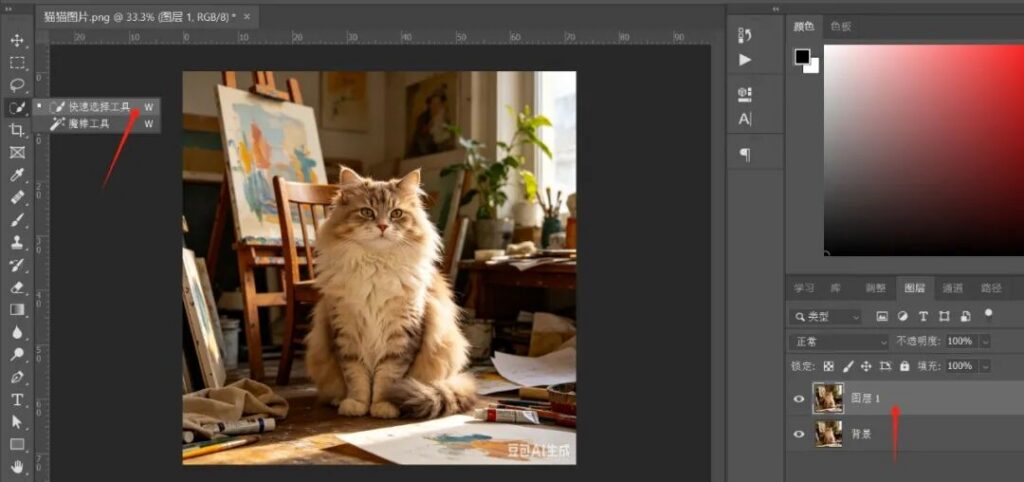Select the Dodge tool

(x=17, y=355)
